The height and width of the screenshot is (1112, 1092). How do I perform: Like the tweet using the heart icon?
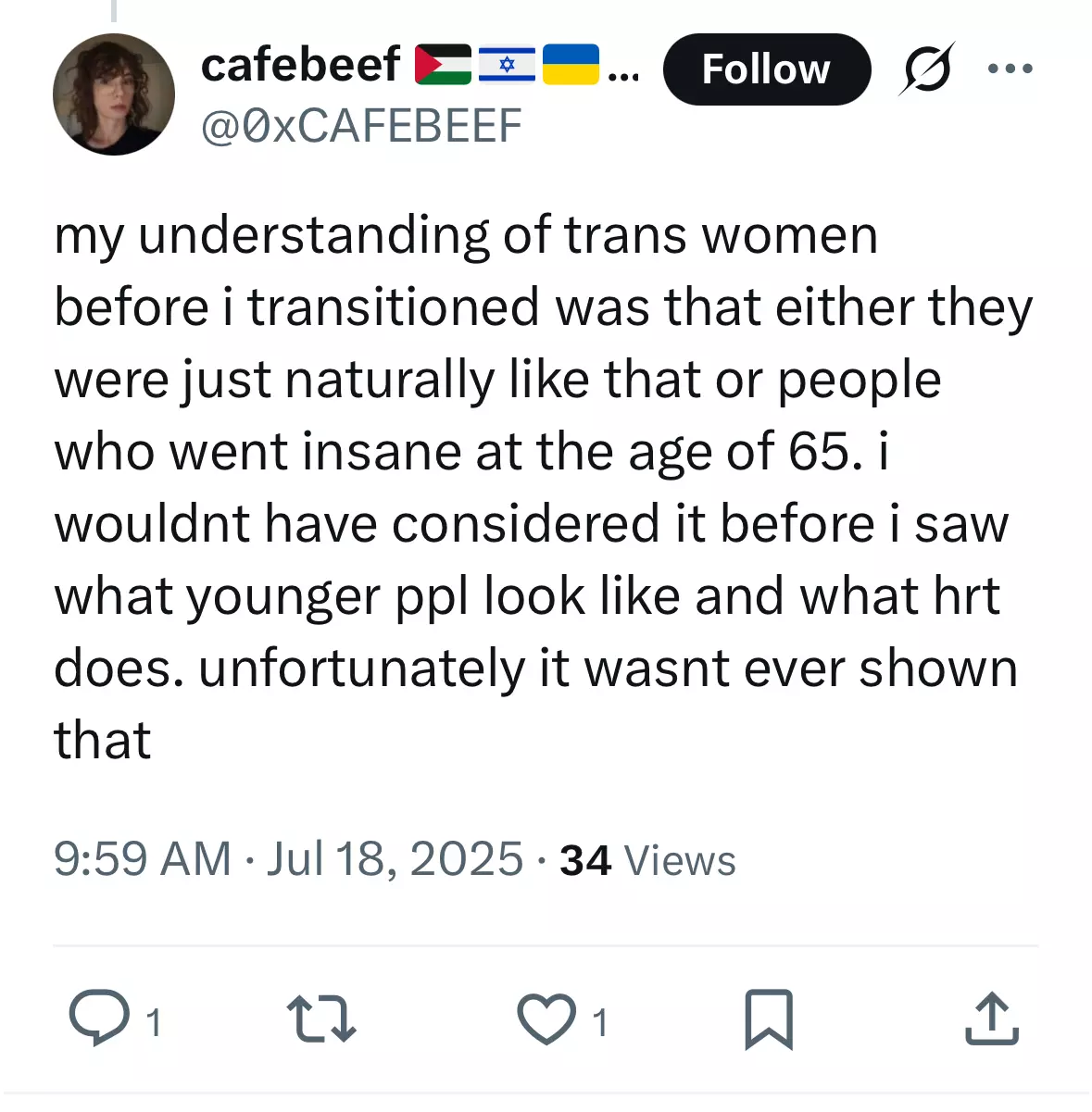[x=546, y=1018]
